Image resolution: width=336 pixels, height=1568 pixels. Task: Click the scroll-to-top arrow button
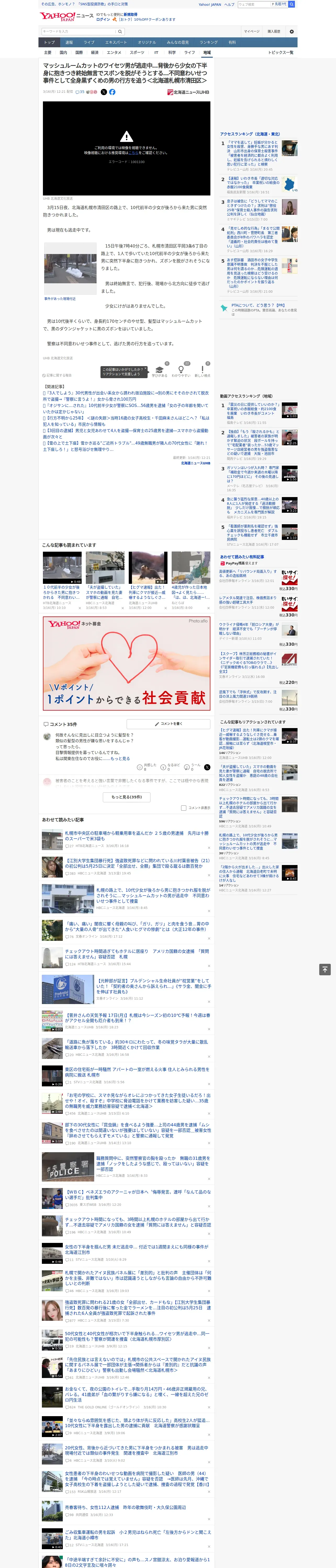coord(324,970)
